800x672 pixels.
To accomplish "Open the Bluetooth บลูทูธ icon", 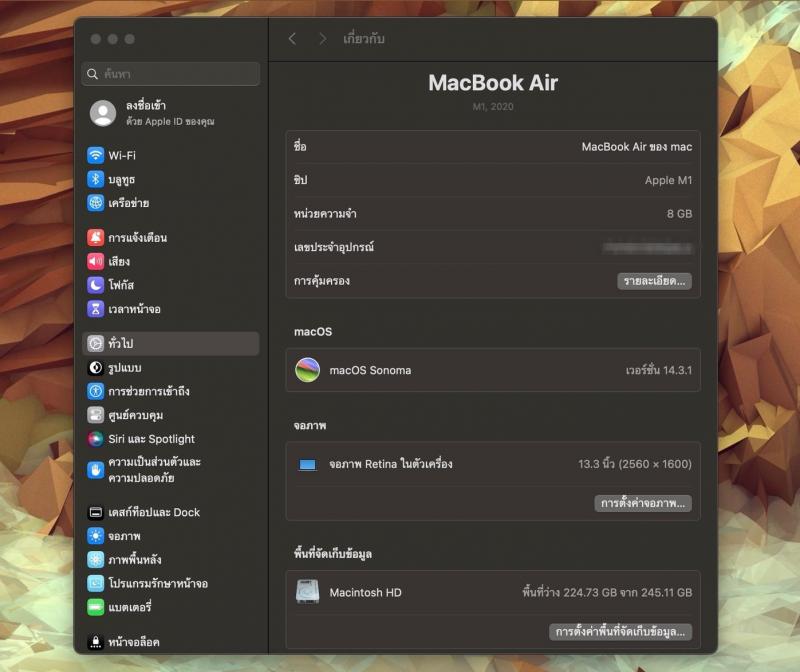I will coord(95,179).
